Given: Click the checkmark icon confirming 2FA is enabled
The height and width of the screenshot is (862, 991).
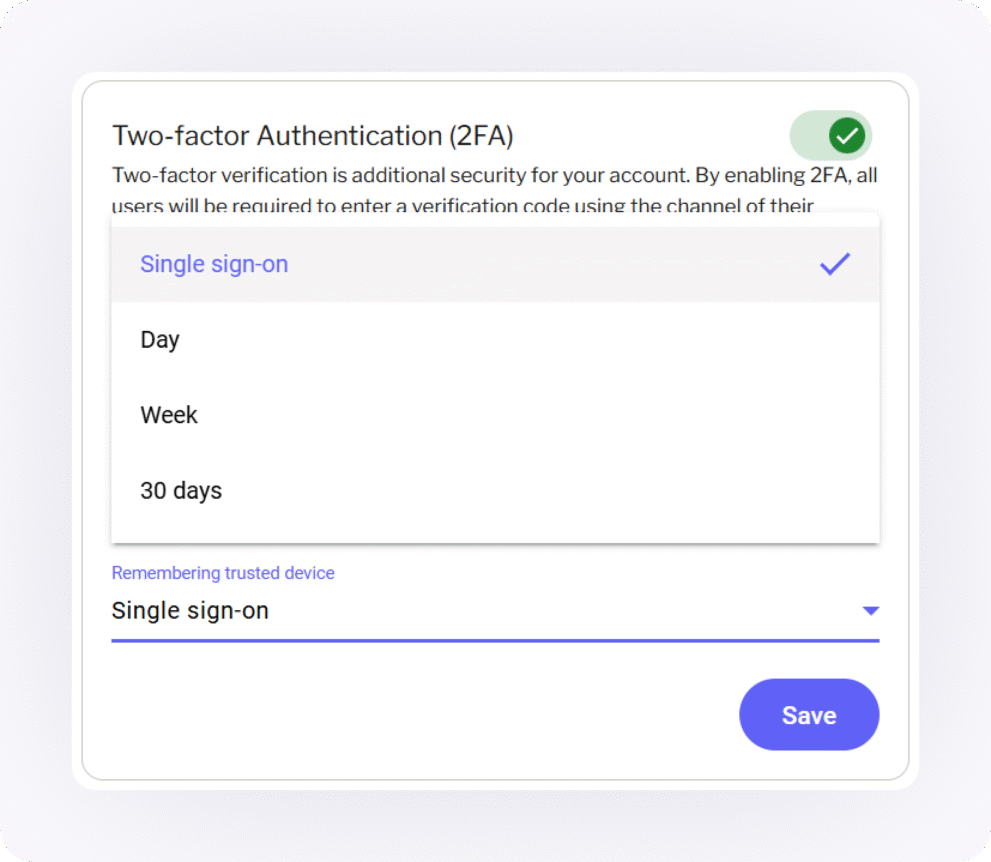Looking at the screenshot, I should 847,135.
